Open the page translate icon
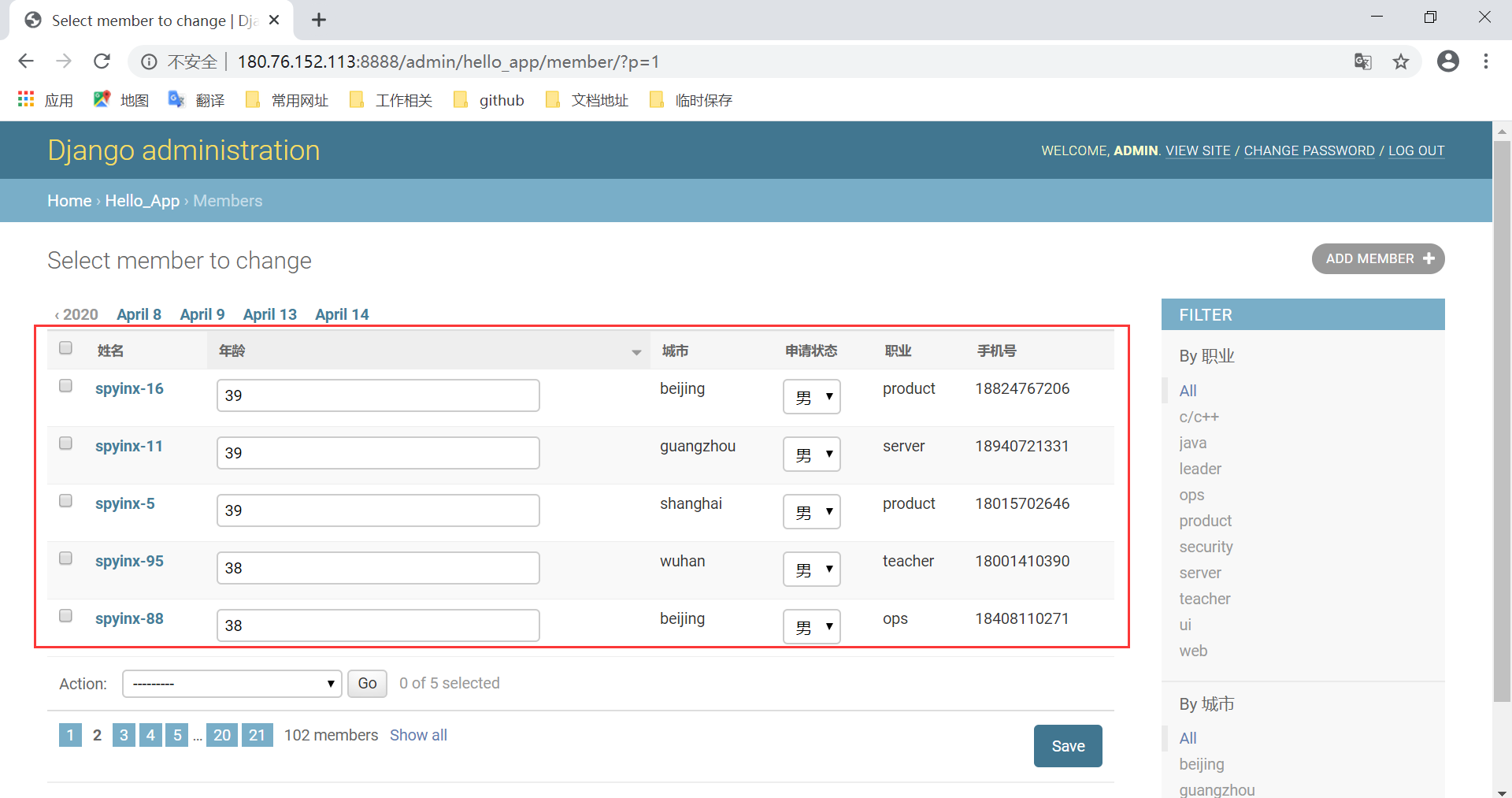 coord(1363,61)
